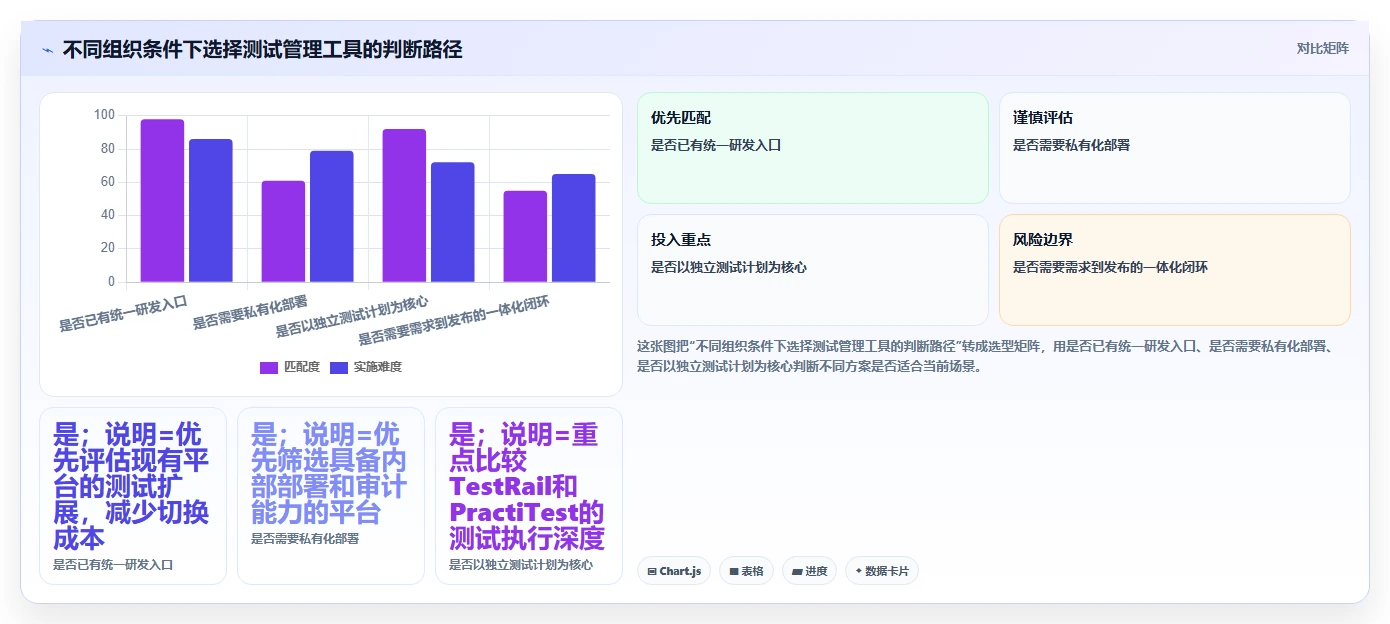The image size is (1390, 624).
Task: Click the x-axis label 是否需要私有化部署
Action: pos(250,312)
